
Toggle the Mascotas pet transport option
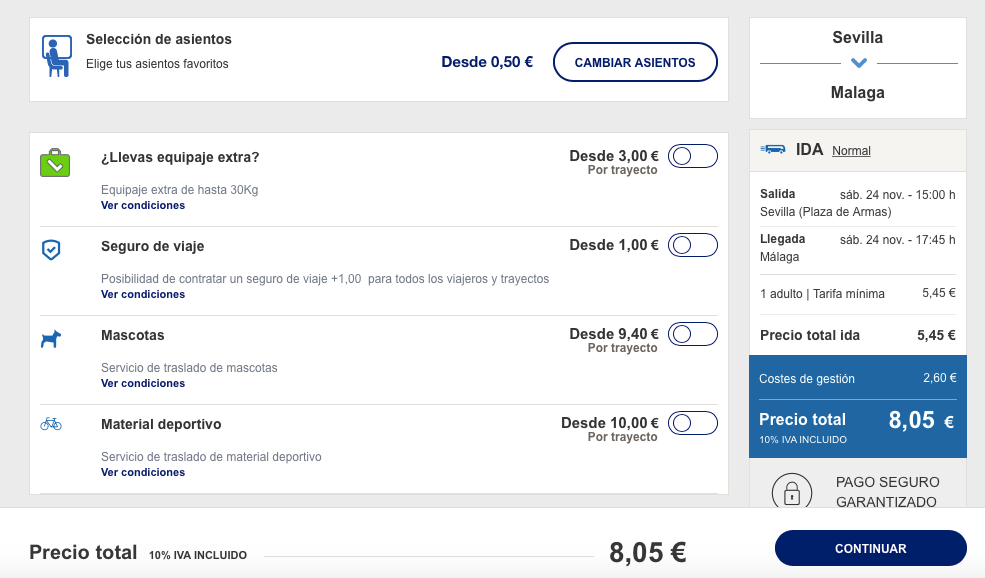point(693,334)
